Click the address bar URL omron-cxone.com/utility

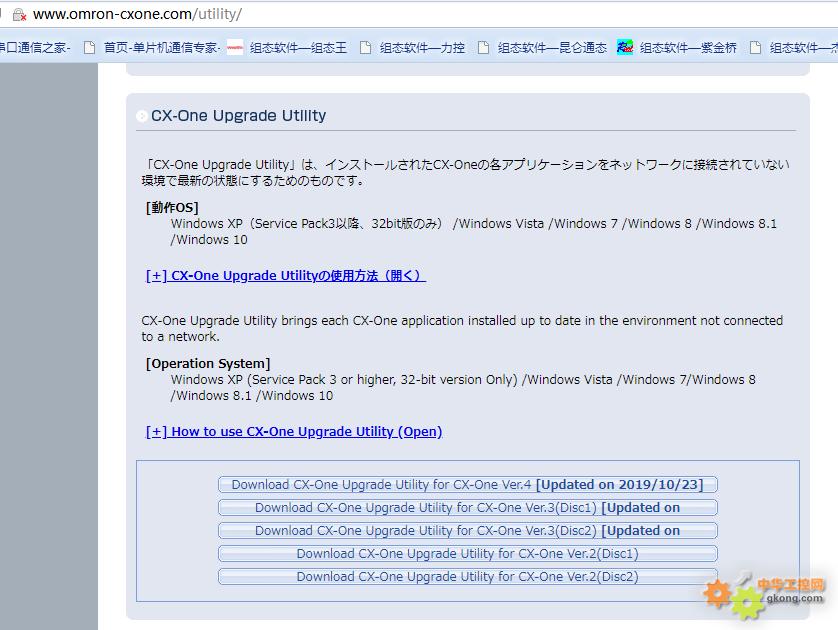(137, 14)
